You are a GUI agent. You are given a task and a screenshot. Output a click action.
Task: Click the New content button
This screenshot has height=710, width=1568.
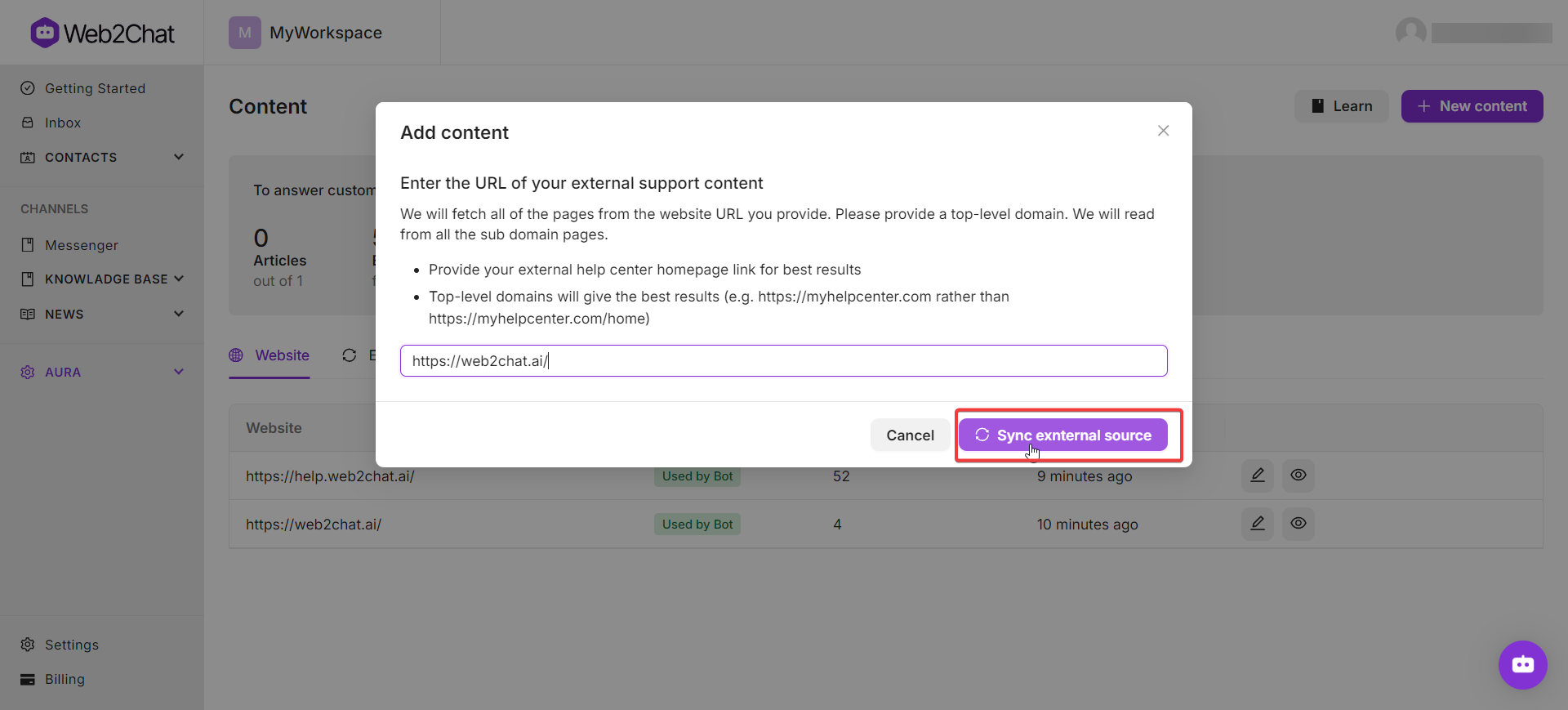click(1472, 106)
